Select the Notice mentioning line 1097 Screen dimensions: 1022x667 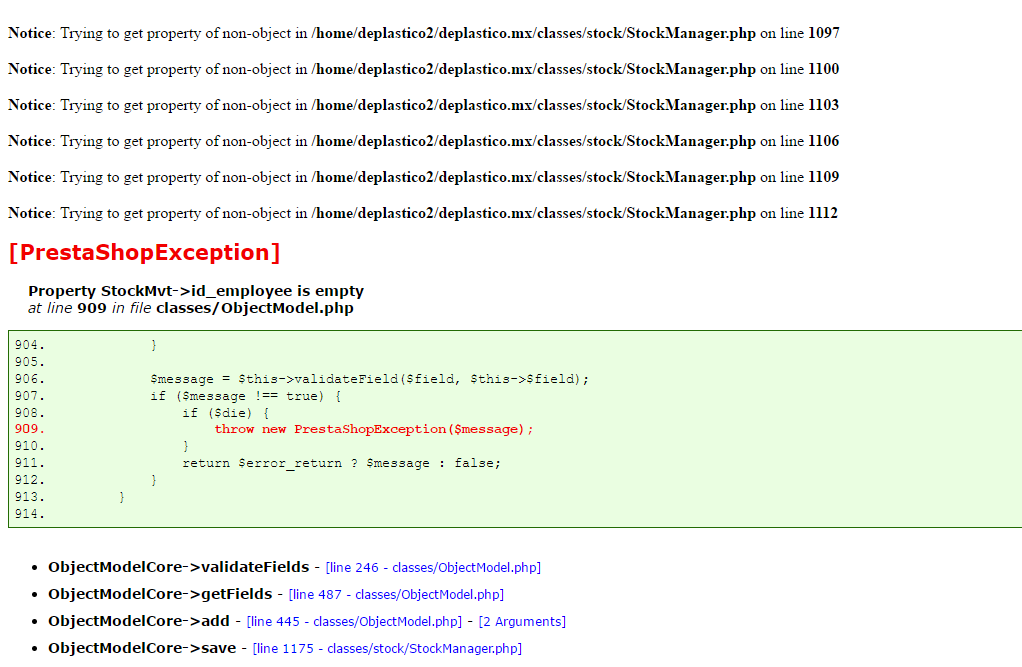coord(424,33)
